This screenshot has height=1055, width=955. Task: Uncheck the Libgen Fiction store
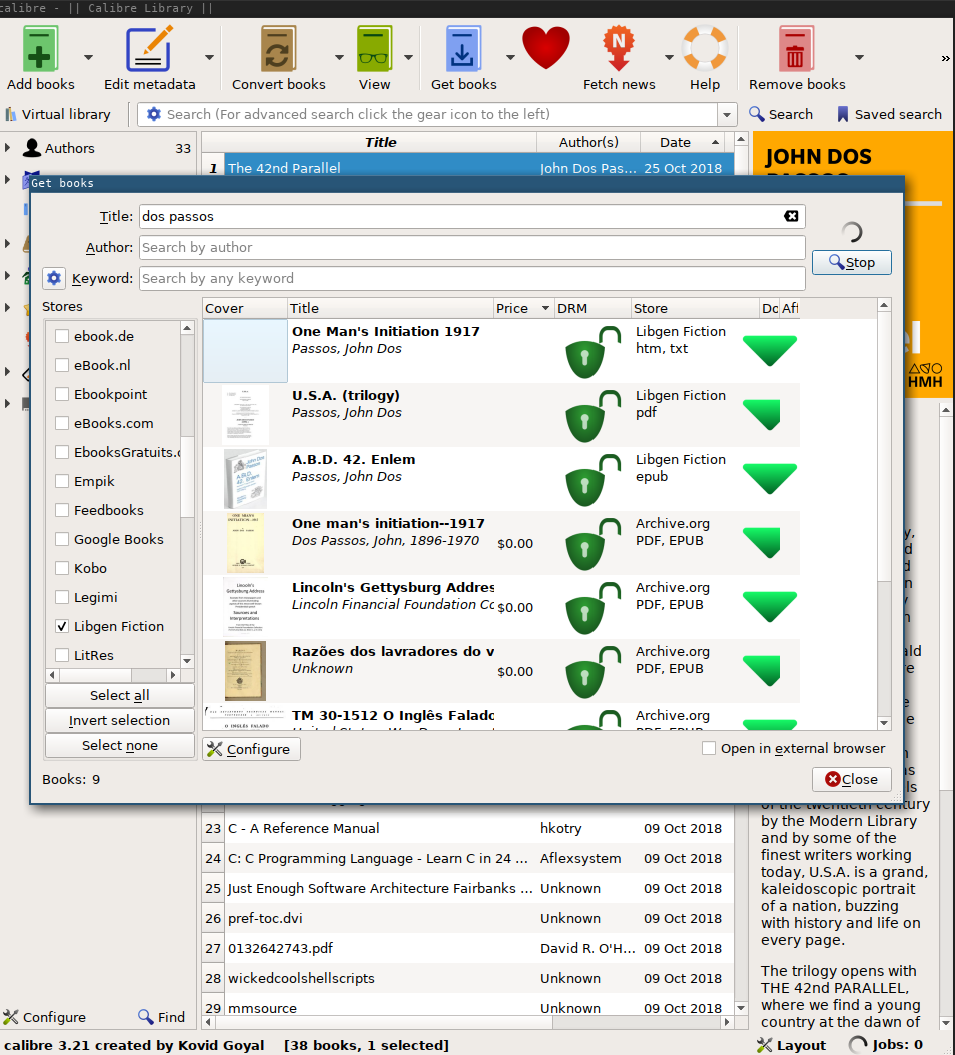pyautogui.click(x=62, y=626)
